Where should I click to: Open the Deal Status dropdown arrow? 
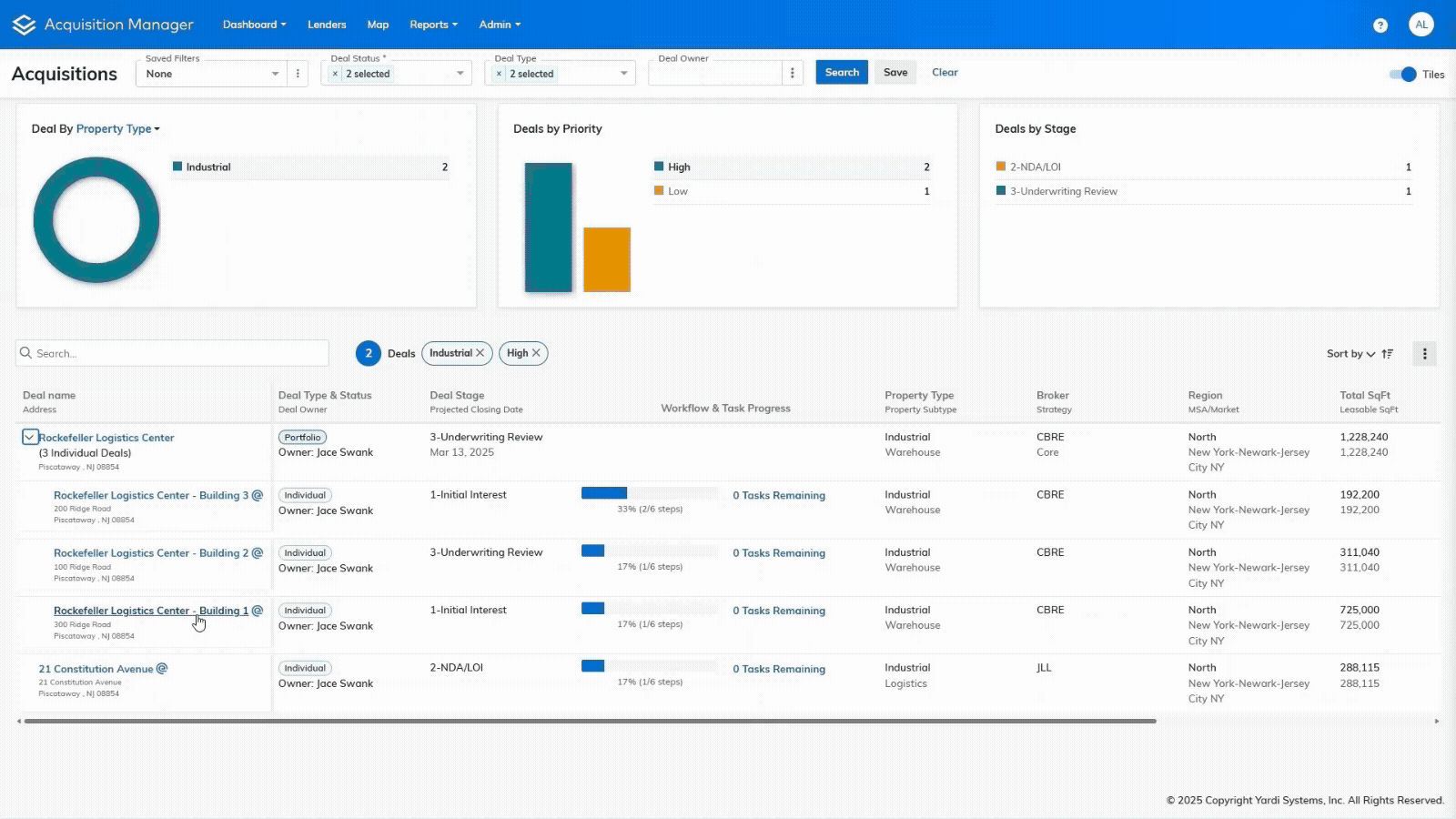[x=460, y=74]
